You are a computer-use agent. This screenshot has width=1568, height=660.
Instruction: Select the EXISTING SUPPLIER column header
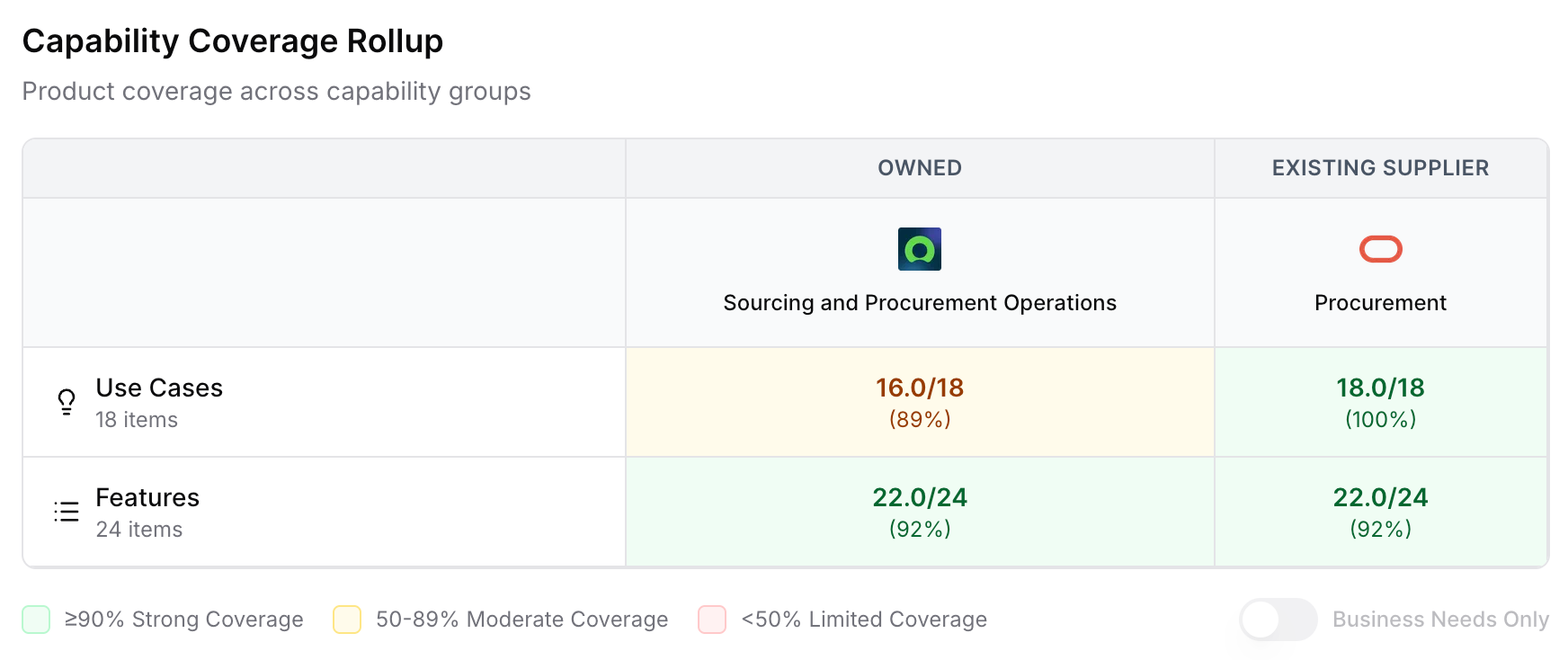(x=1380, y=168)
